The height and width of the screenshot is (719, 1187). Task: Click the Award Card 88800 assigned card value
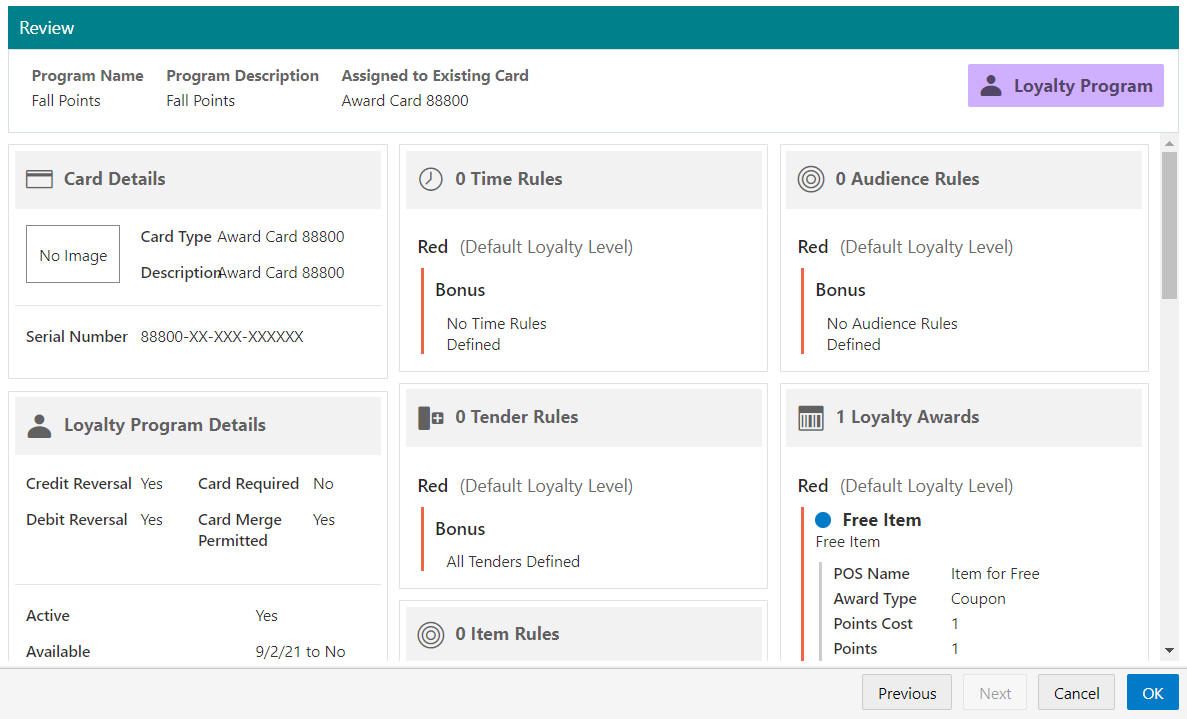[405, 101]
